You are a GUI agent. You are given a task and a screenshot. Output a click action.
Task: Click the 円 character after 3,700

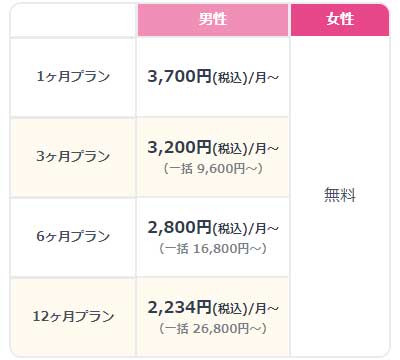point(204,76)
